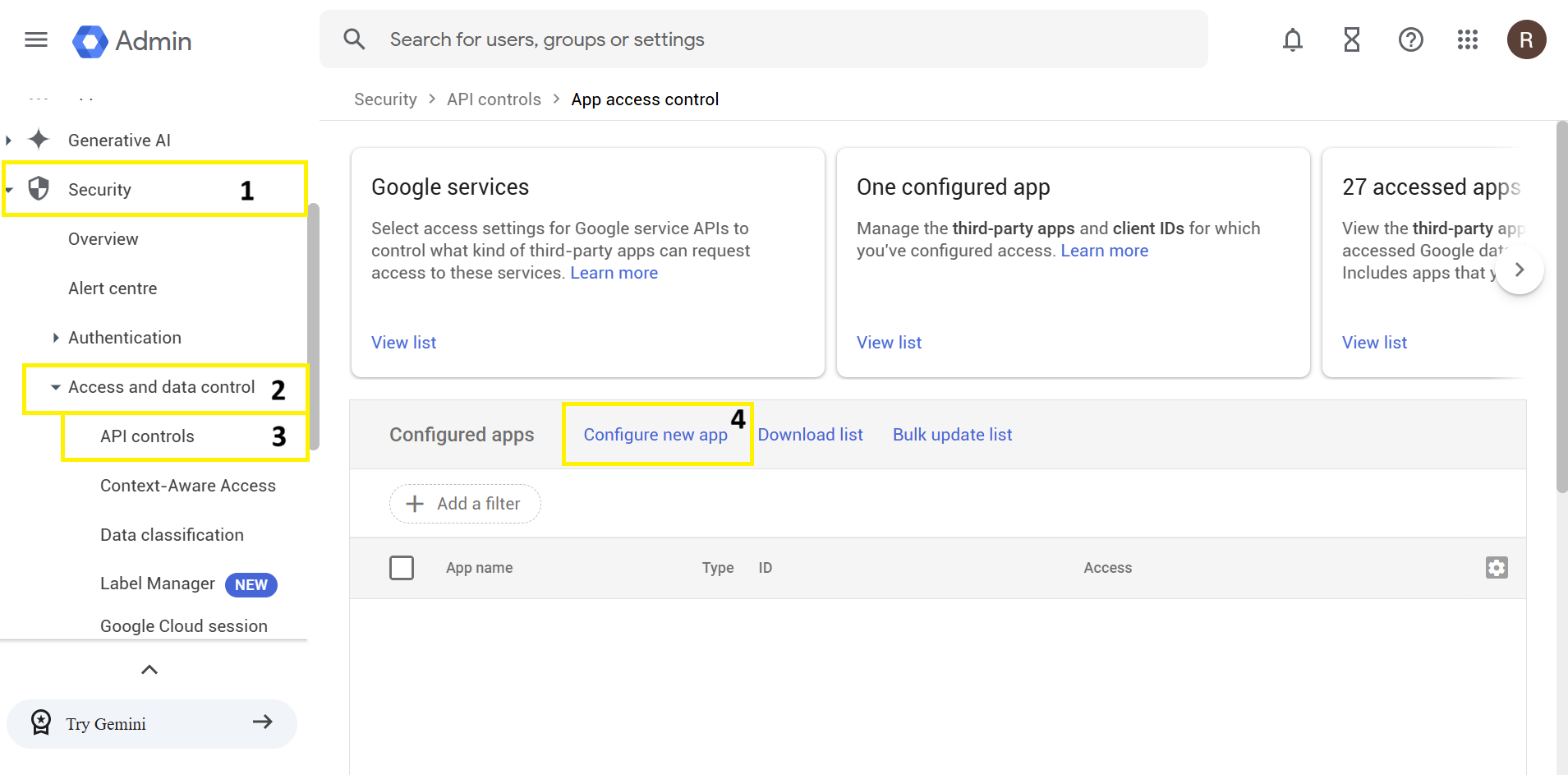
Task: Click the sidebar vertical scrollbar
Action: 314,326
